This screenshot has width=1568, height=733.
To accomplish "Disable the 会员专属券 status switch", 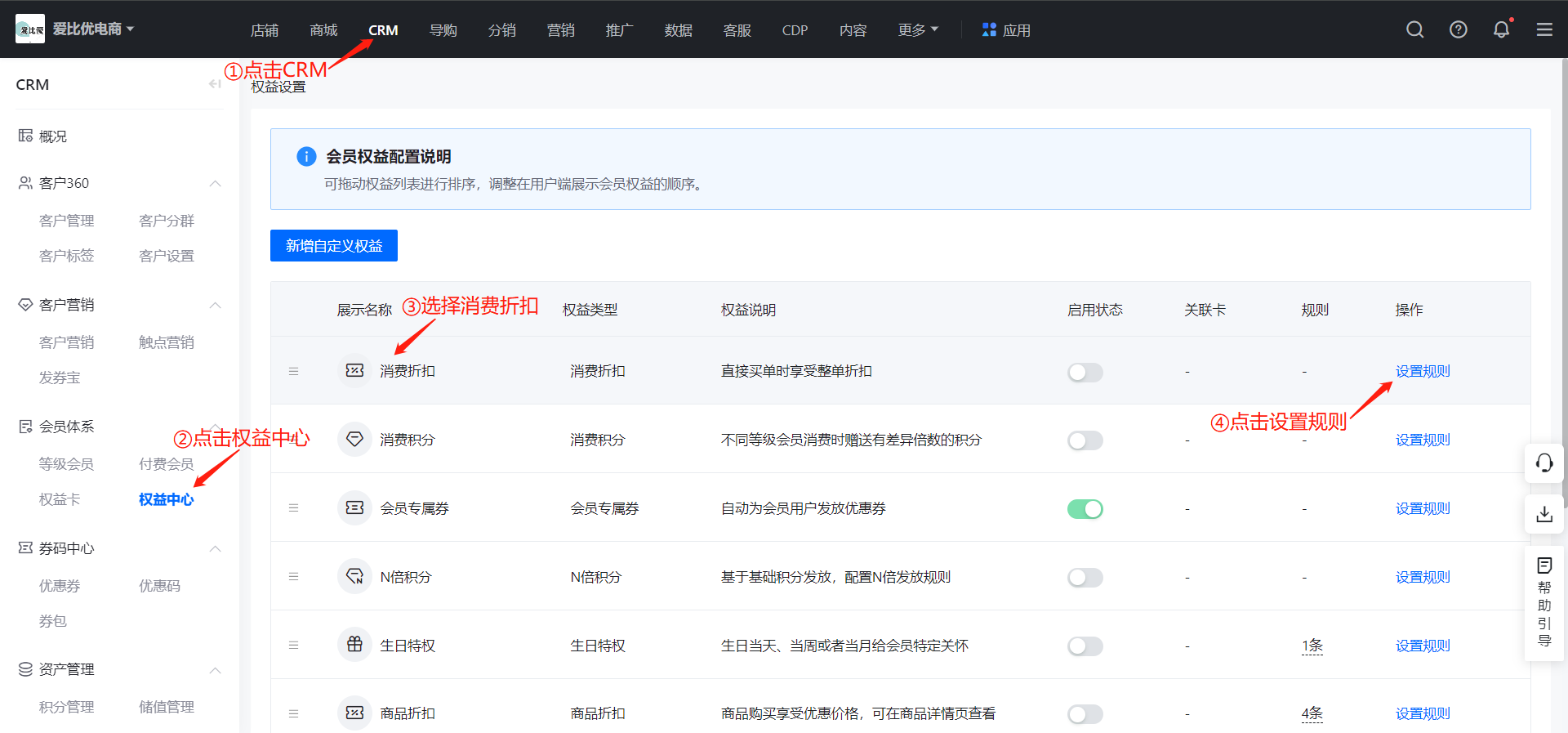I will pos(1085,509).
